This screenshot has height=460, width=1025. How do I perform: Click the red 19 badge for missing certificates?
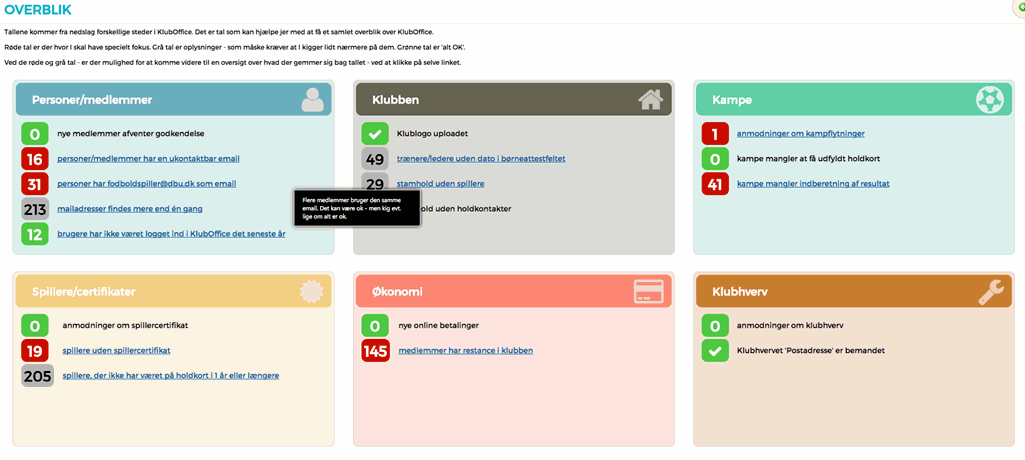(35, 350)
